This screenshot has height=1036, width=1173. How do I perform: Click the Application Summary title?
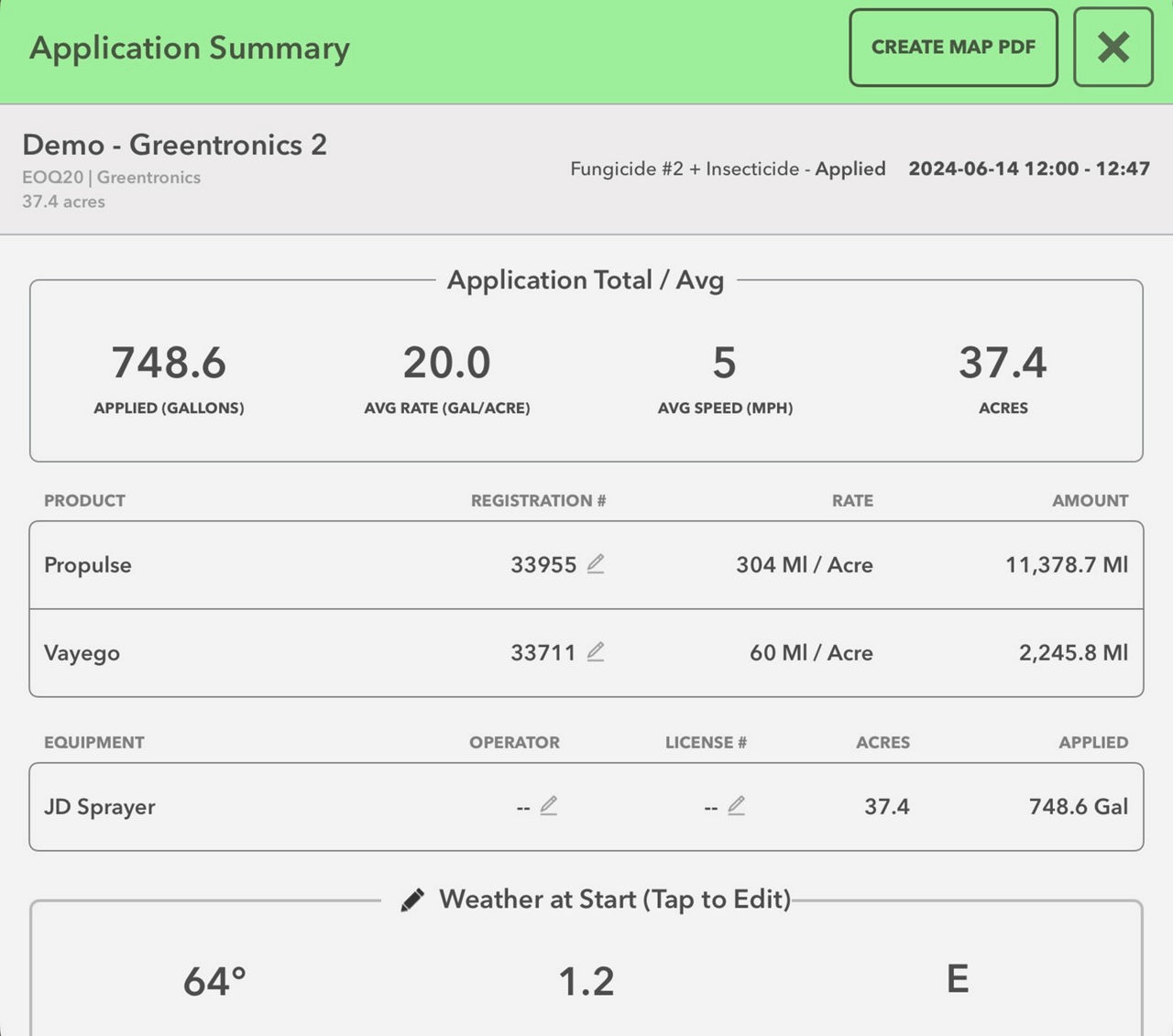(190, 48)
